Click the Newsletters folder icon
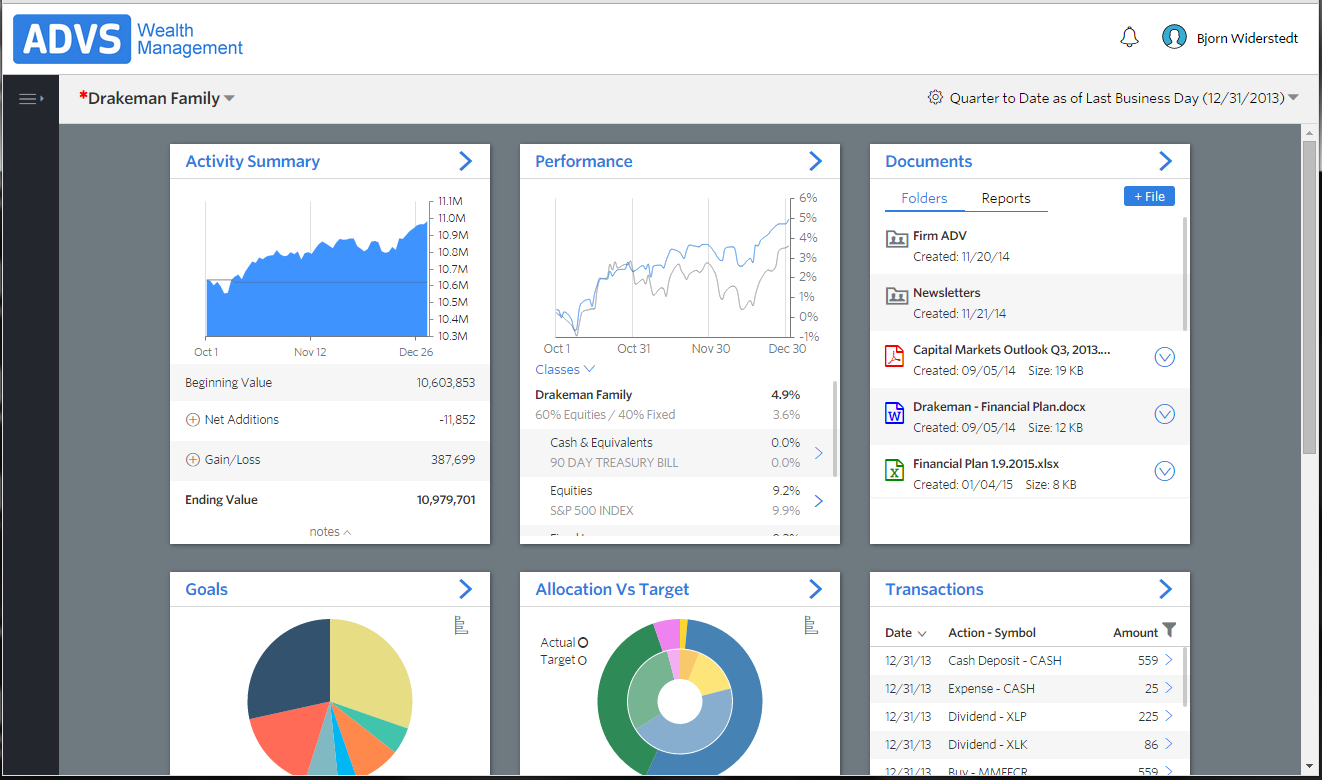Screen dimensions: 1322x780 896,295
